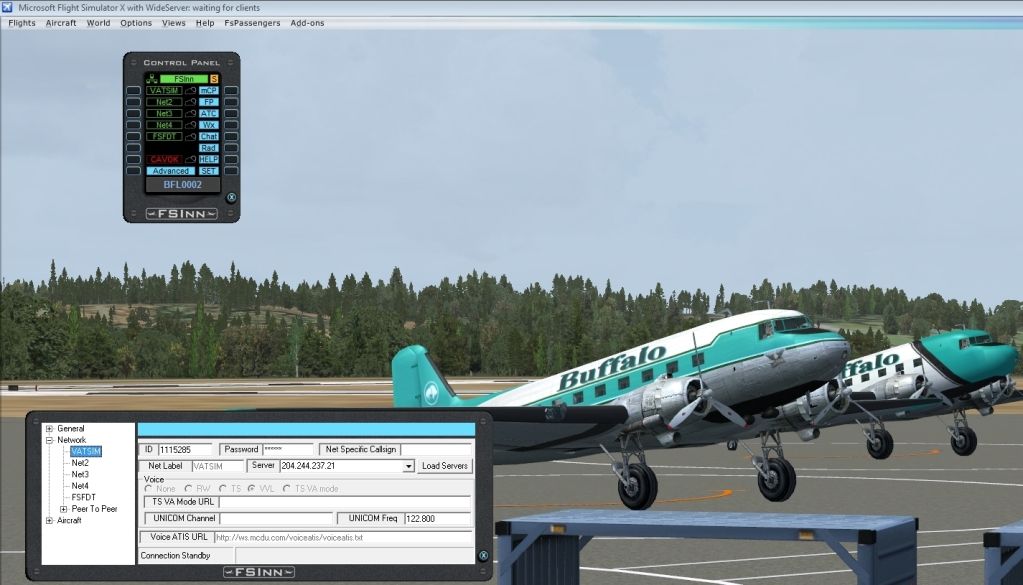Screen dimensions: 1023x585
Task: Click the HELP button in Control Panel
Action: pos(209,159)
